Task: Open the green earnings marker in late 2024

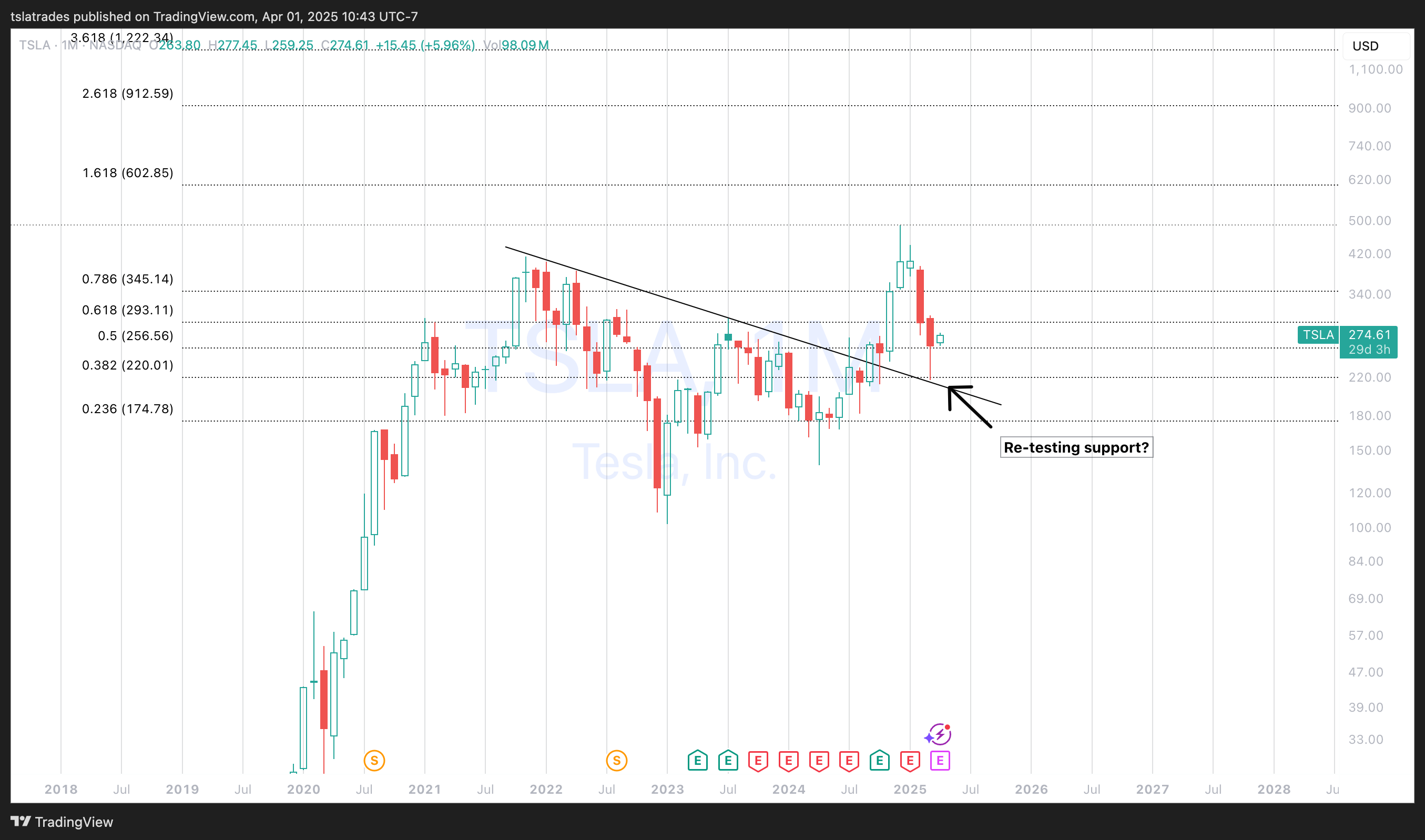Action: (879, 760)
